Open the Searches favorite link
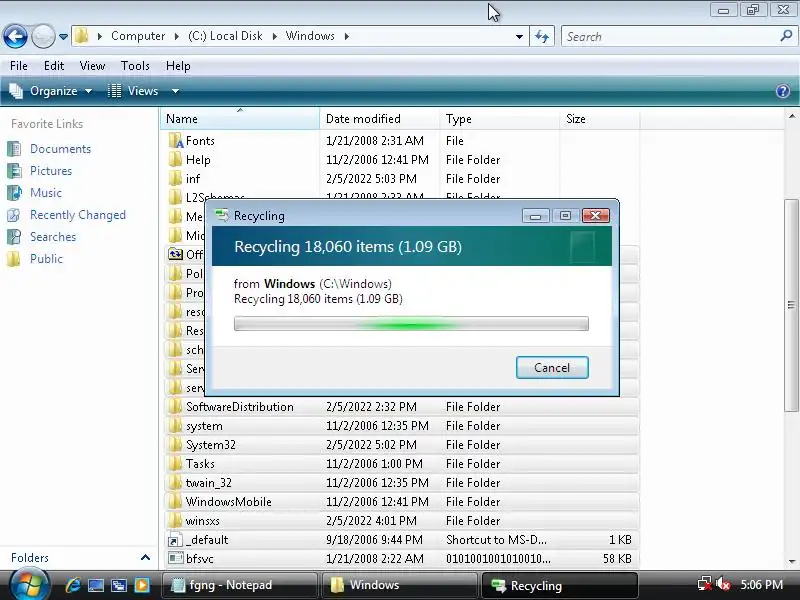 pyautogui.click(x=53, y=237)
